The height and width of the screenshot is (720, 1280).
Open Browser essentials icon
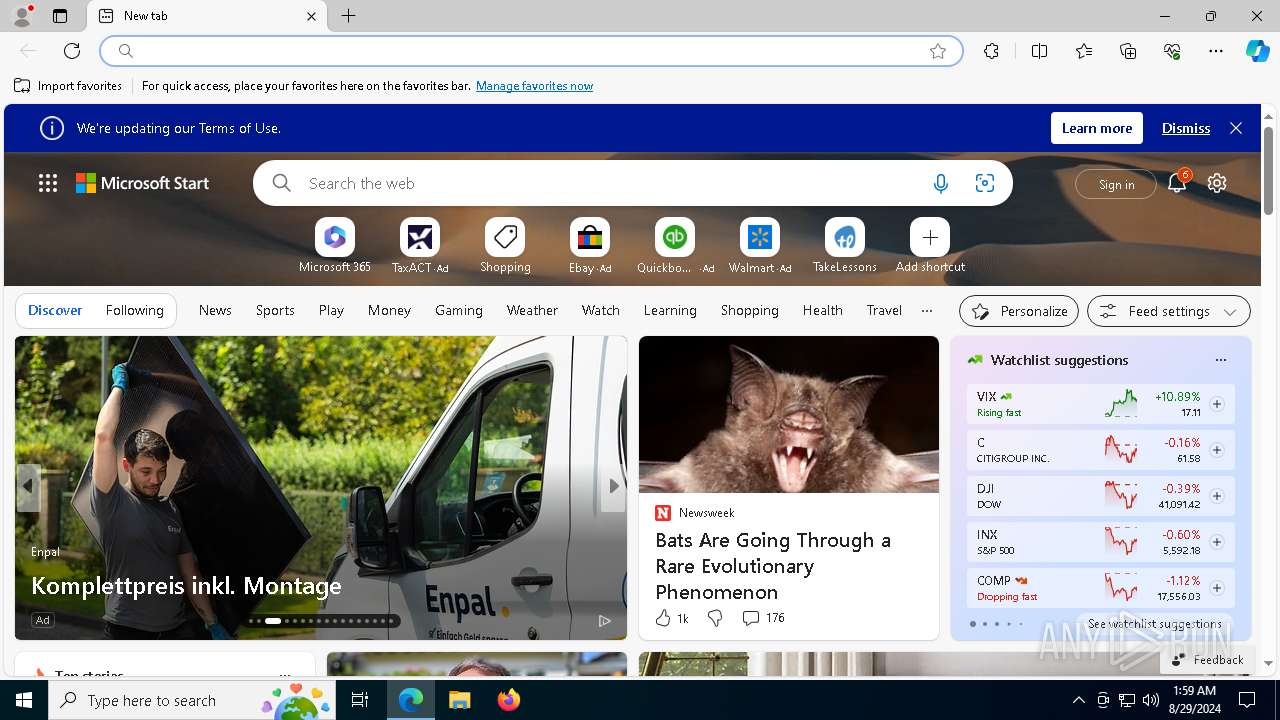click(1172, 51)
